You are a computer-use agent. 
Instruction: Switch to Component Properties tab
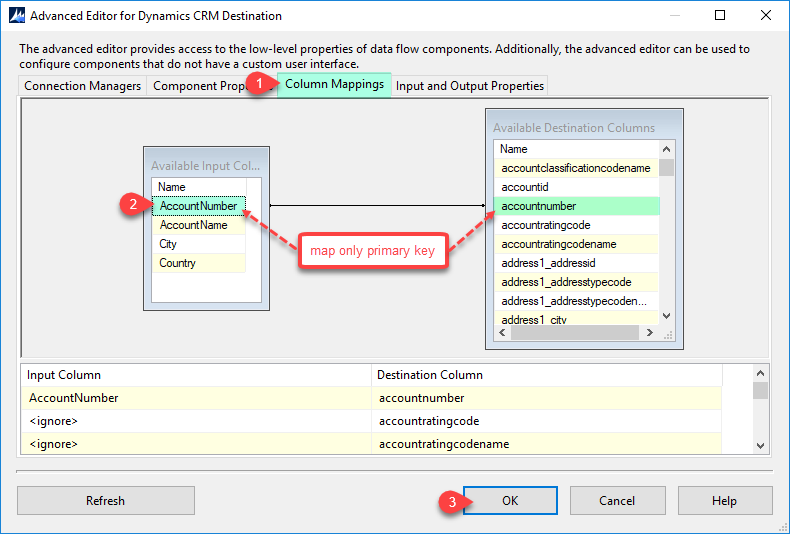pyautogui.click(x=212, y=86)
